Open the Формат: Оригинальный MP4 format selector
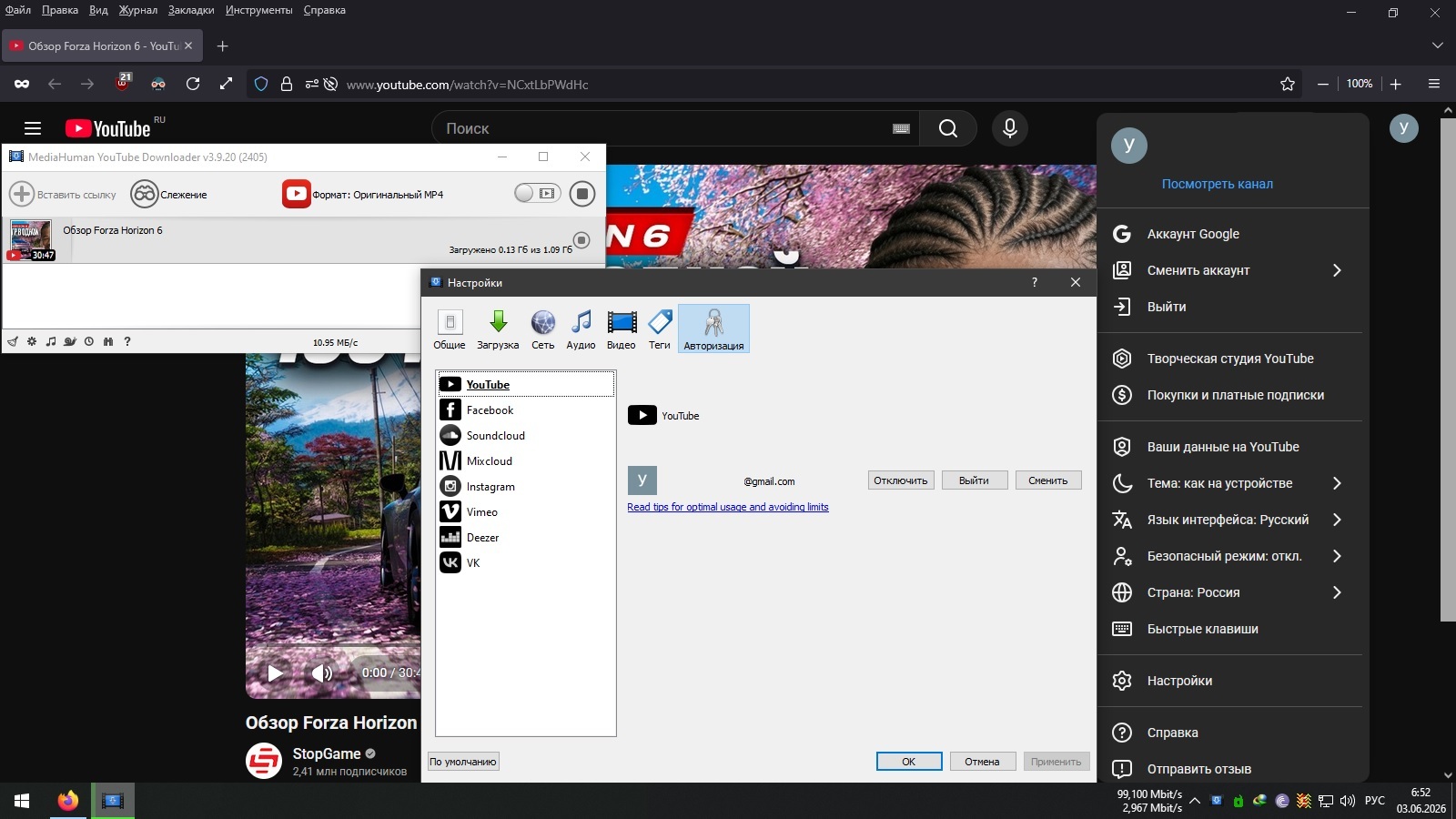Image resolution: width=1456 pixels, height=819 pixels. coord(364,194)
